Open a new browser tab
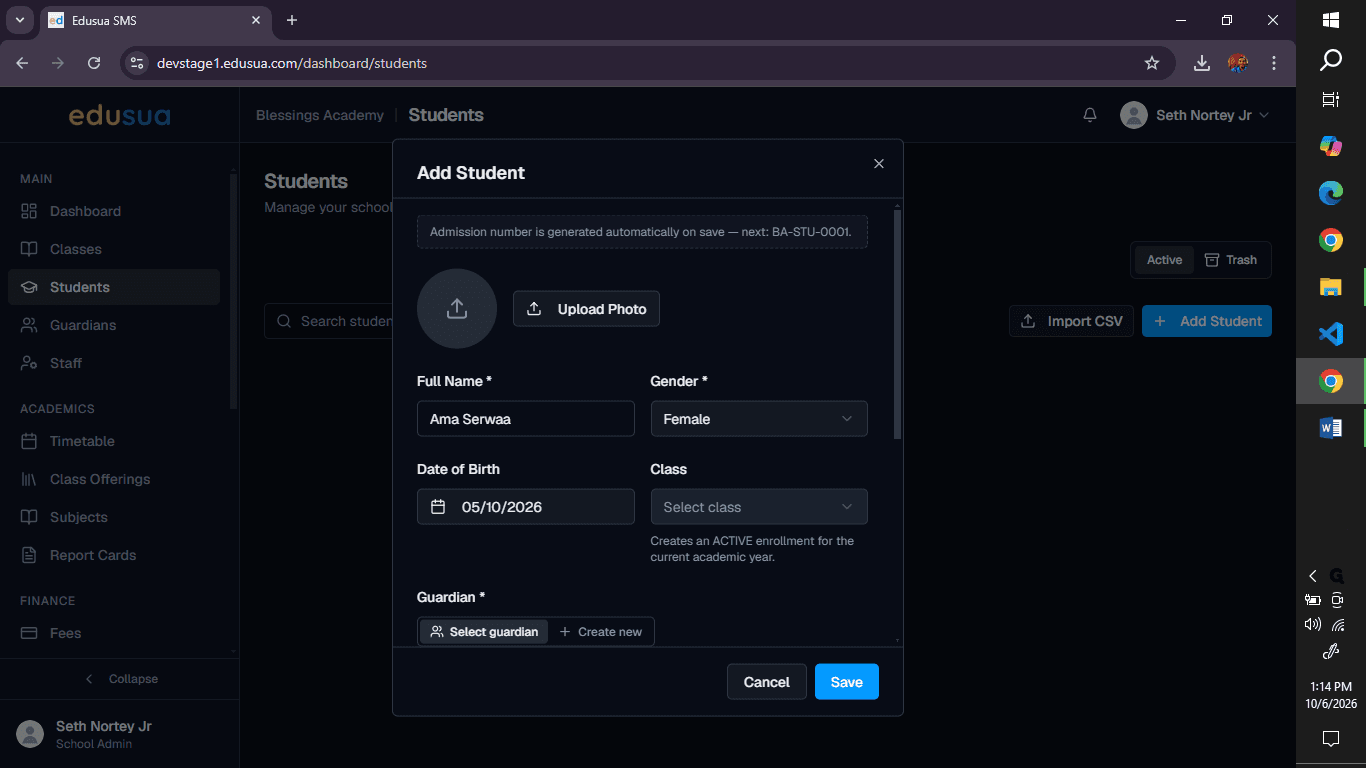1366x768 pixels. (292, 20)
